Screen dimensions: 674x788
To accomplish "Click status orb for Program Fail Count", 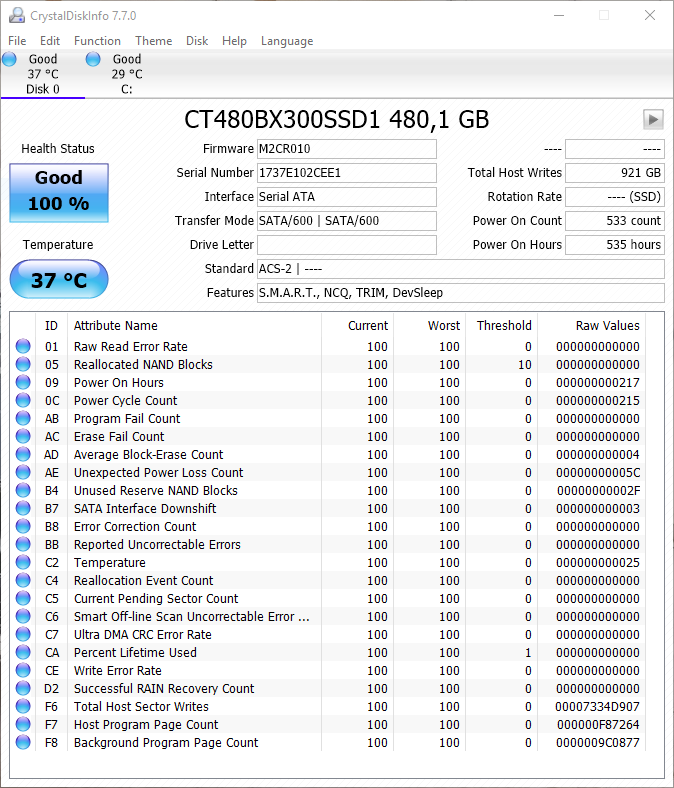I will click(x=23, y=418).
